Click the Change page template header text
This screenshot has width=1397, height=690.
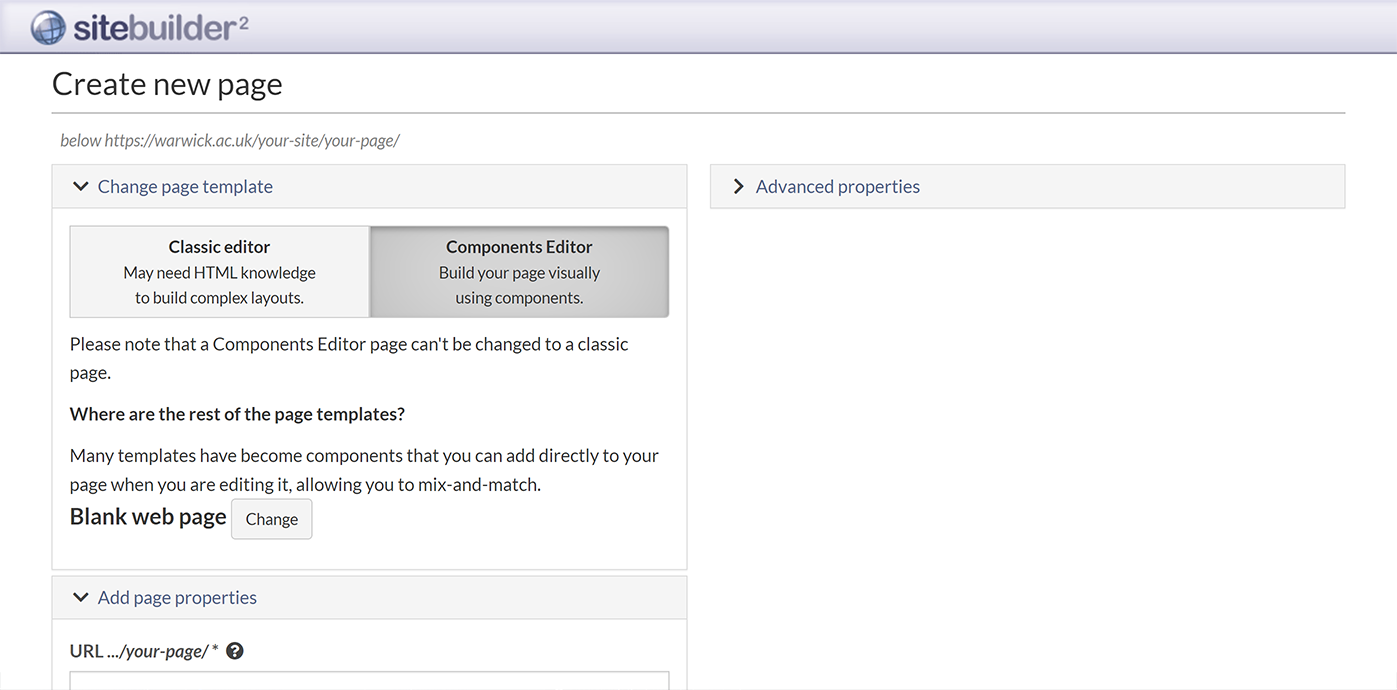click(185, 186)
